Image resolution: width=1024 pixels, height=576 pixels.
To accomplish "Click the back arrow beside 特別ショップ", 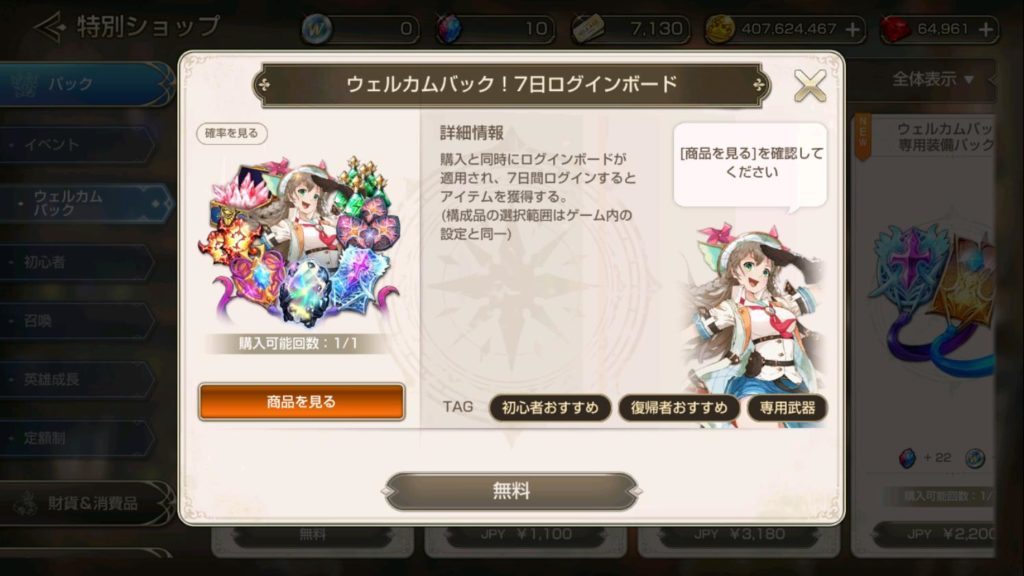I will [50, 27].
